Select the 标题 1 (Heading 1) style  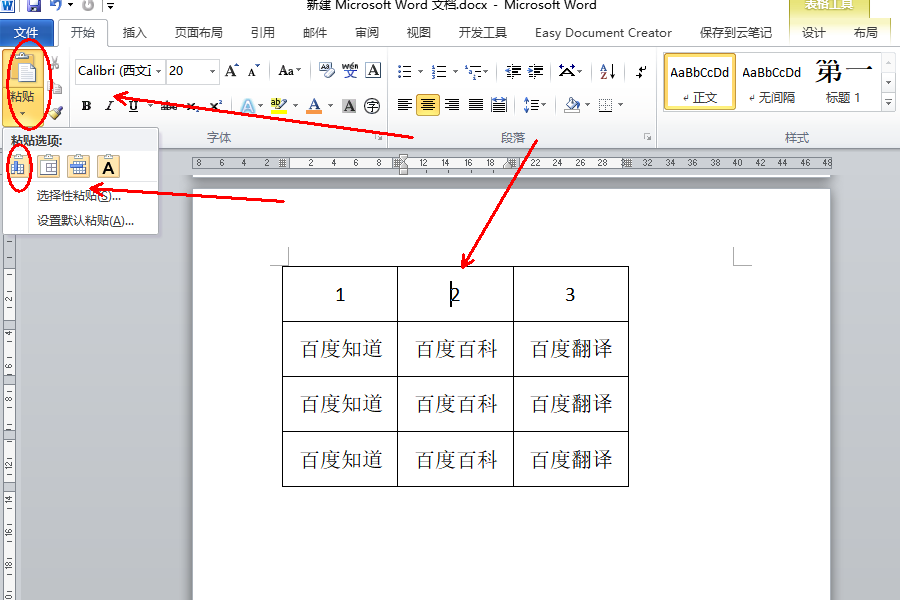pyautogui.click(x=844, y=82)
